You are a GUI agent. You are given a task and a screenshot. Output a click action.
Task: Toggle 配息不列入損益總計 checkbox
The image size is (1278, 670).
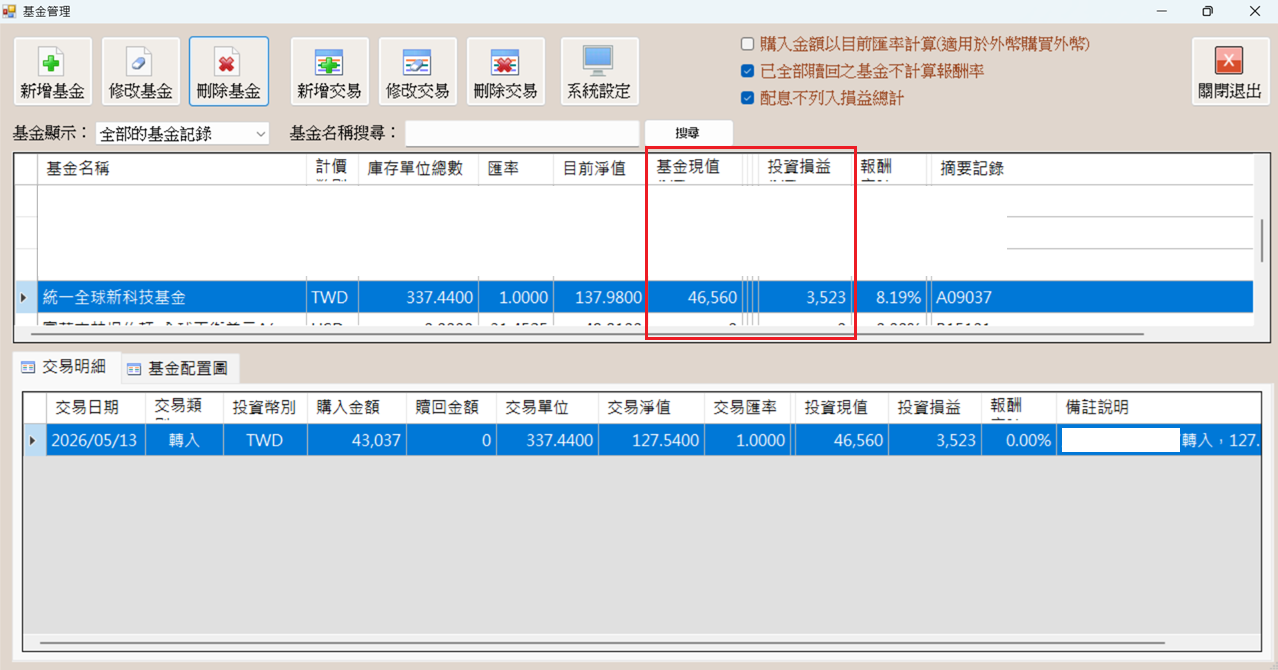coord(747,98)
